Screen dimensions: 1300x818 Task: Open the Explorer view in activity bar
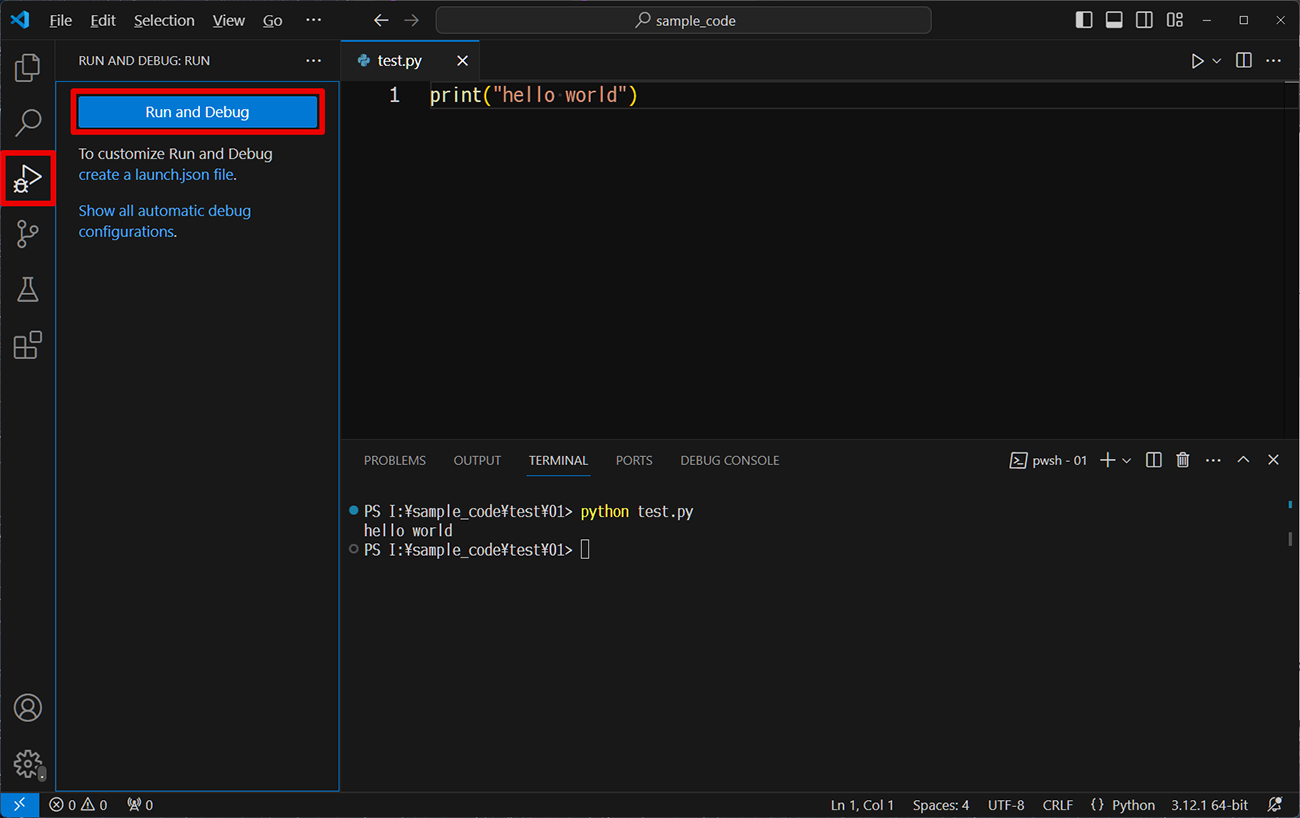27,68
